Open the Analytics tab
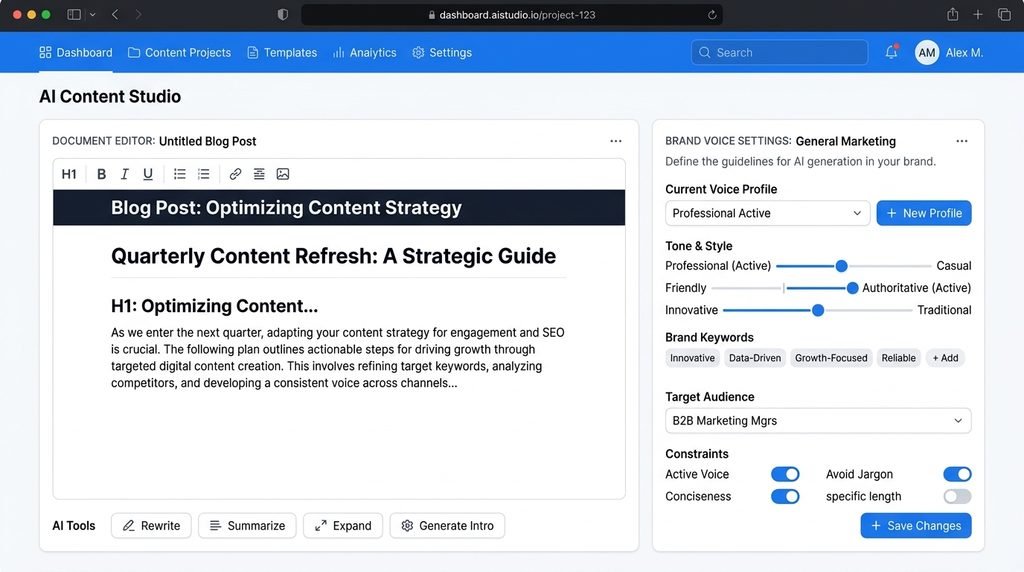Image resolution: width=1024 pixels, height=572 pixels. coord(364,52)
